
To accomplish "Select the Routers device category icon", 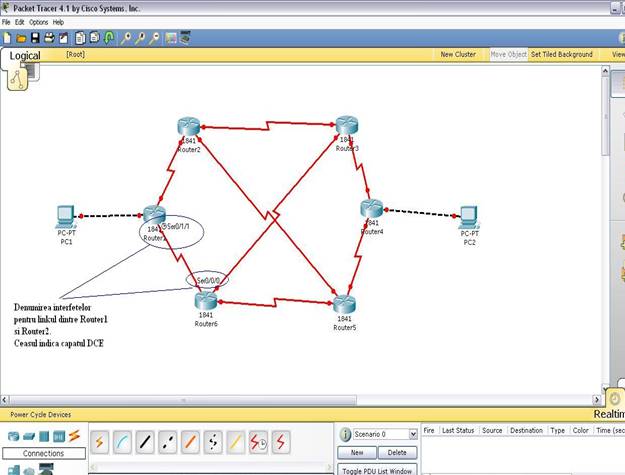I will point(14,436).
